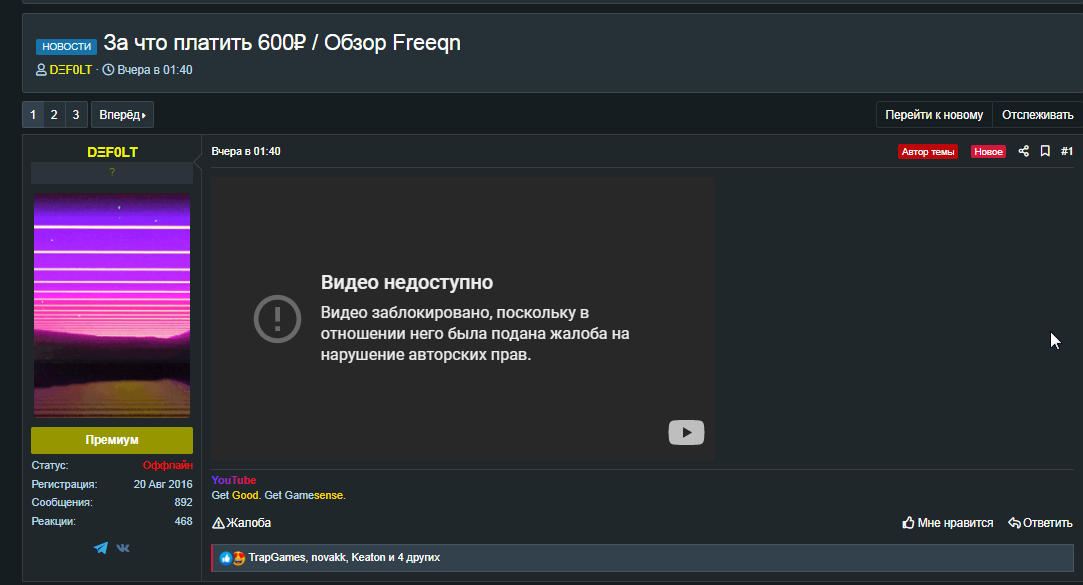This screenshot has width=1083, height=585.
Task: Open the author's Telegram link icon
Action: pos(101,548)
